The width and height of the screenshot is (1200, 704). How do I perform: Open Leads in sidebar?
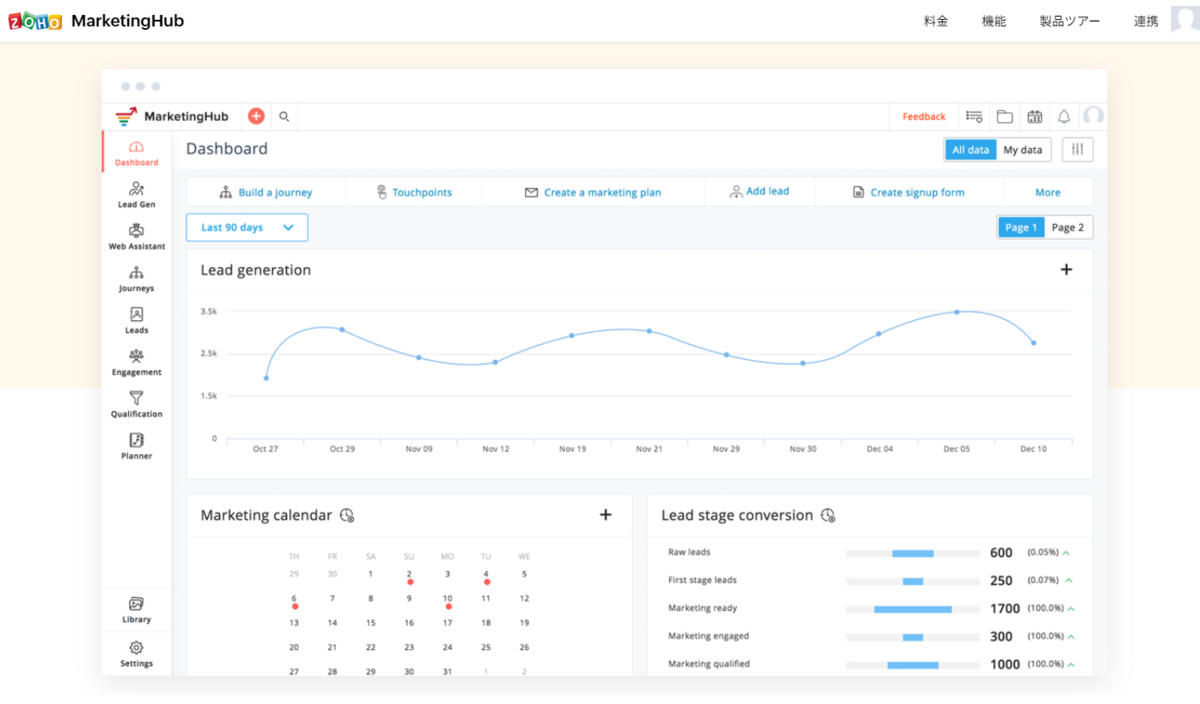coord(136,321)
